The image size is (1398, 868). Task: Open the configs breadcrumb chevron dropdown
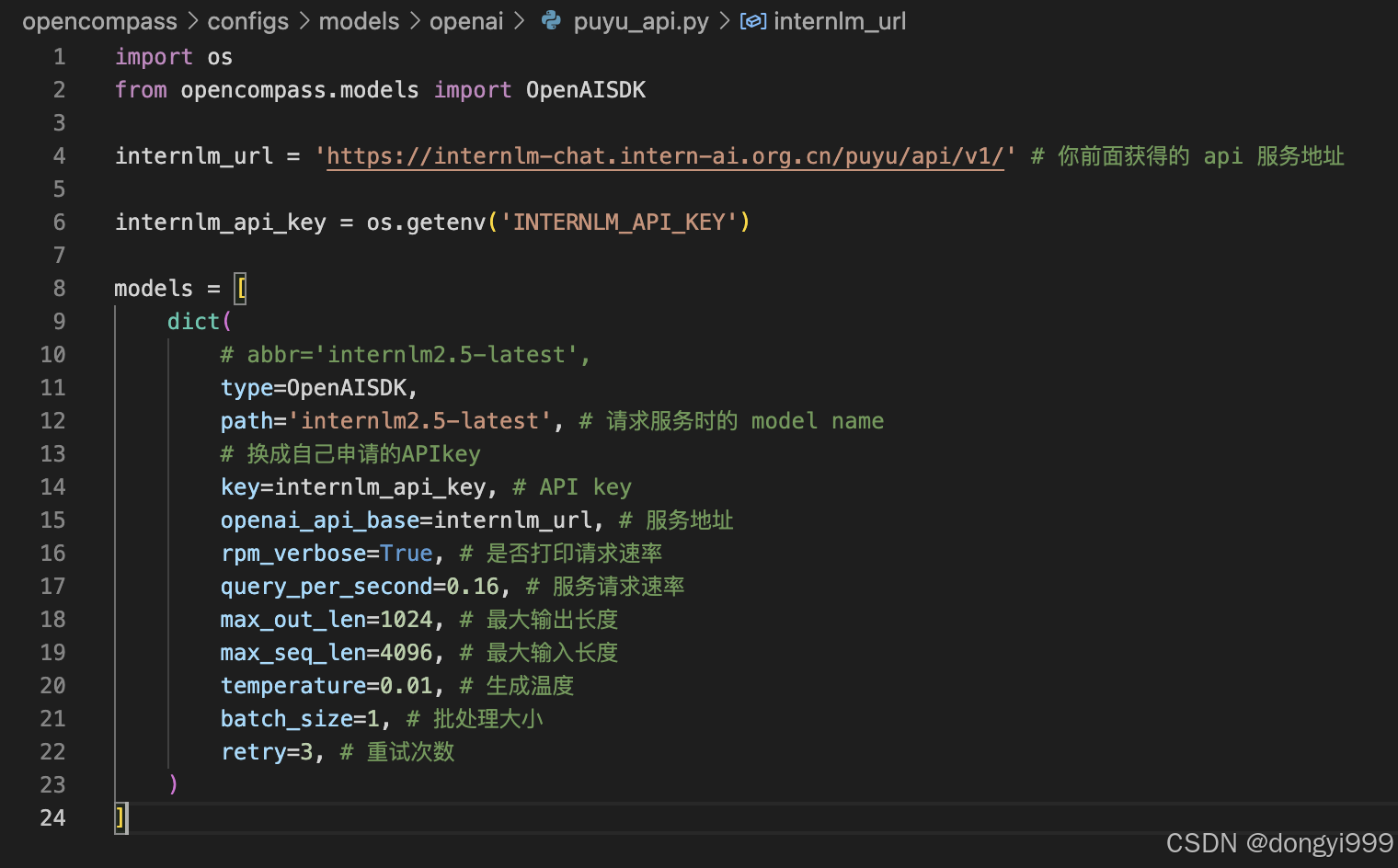(303, 21)
